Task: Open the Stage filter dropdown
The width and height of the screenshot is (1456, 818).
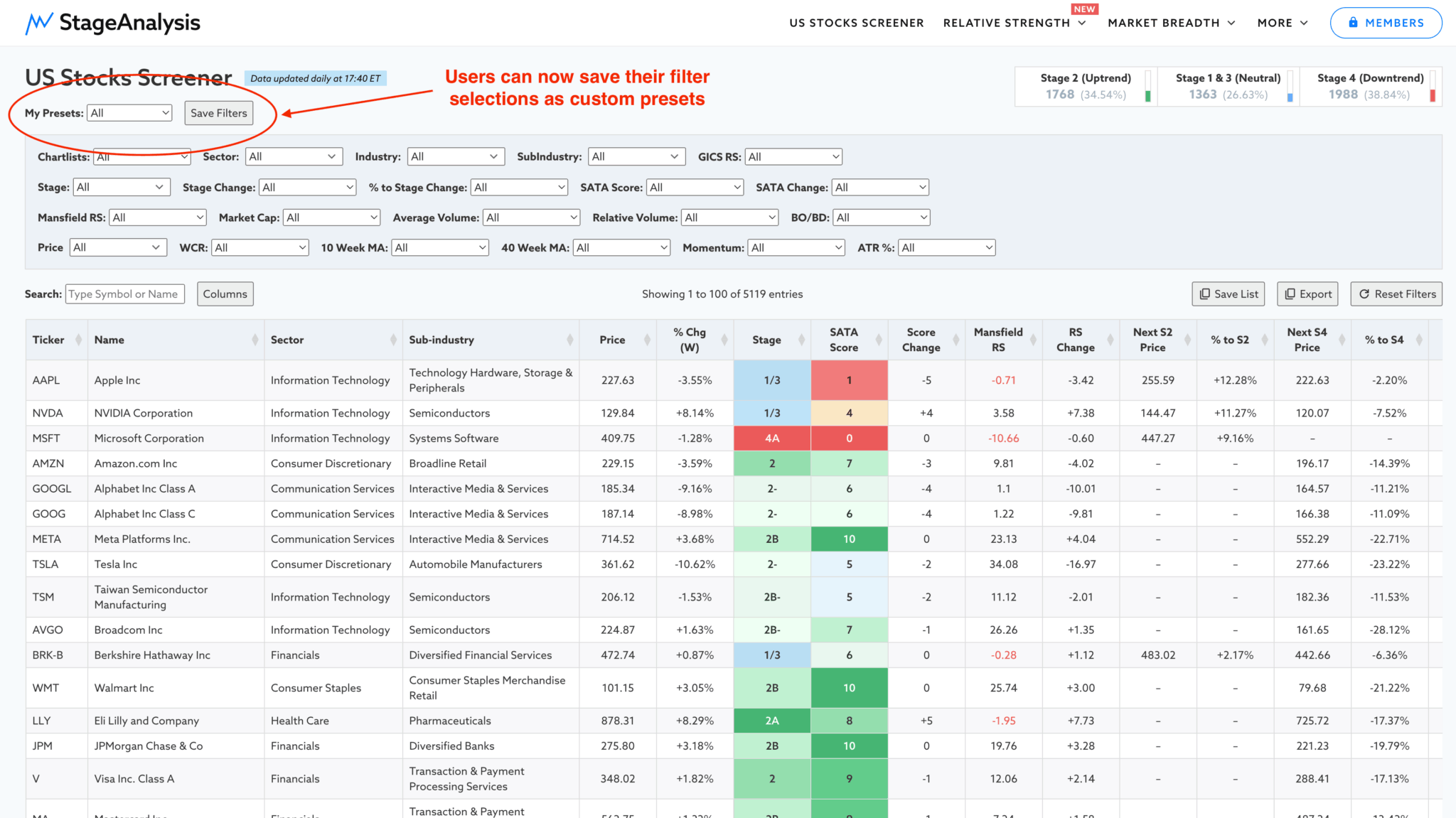Action: (122, 187)
